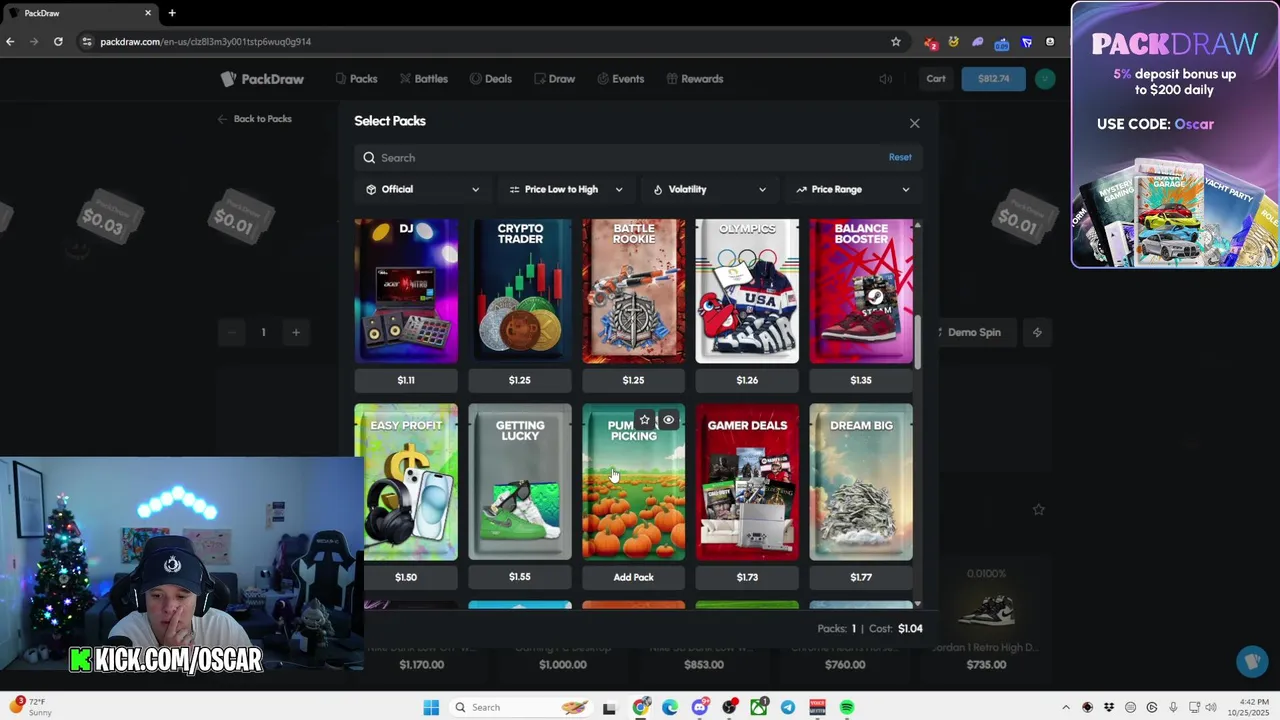
Task: Go back in browser
Action: (10, 42)
